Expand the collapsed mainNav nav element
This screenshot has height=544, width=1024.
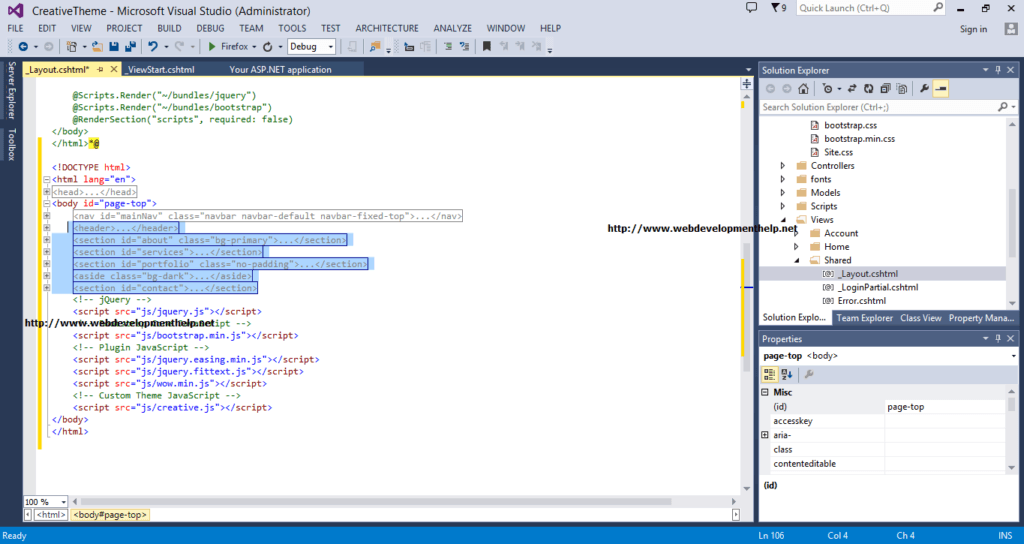pyautogui.click(x=46, y=216)
